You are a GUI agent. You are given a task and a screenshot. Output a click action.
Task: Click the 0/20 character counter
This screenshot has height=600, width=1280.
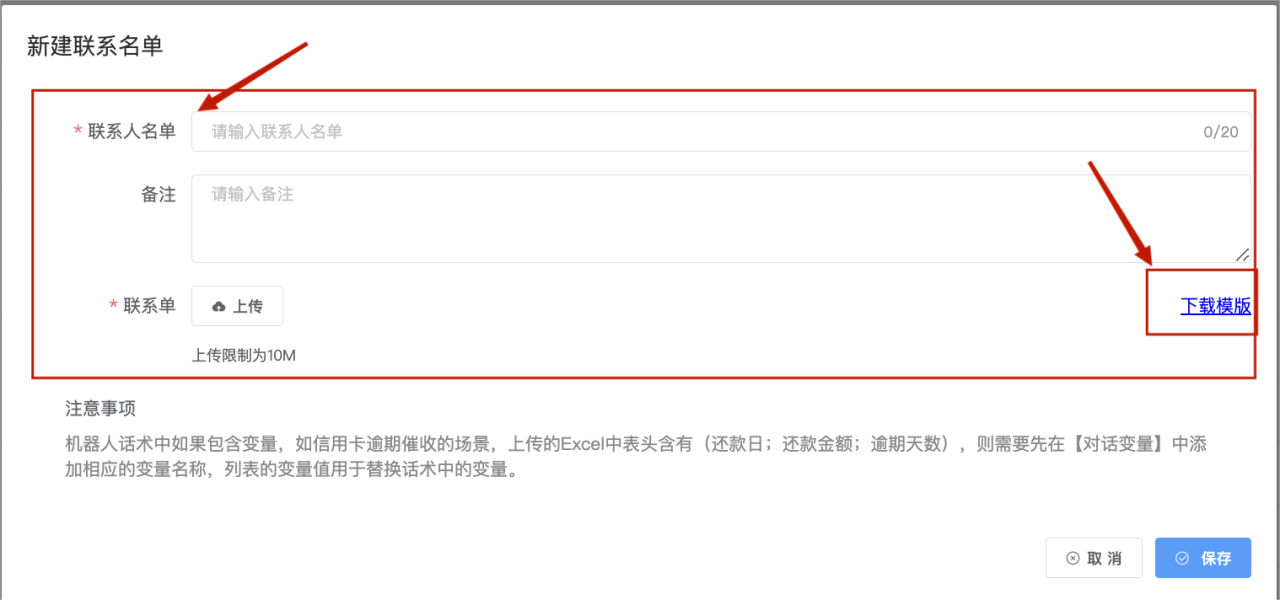click(1221, 132)
